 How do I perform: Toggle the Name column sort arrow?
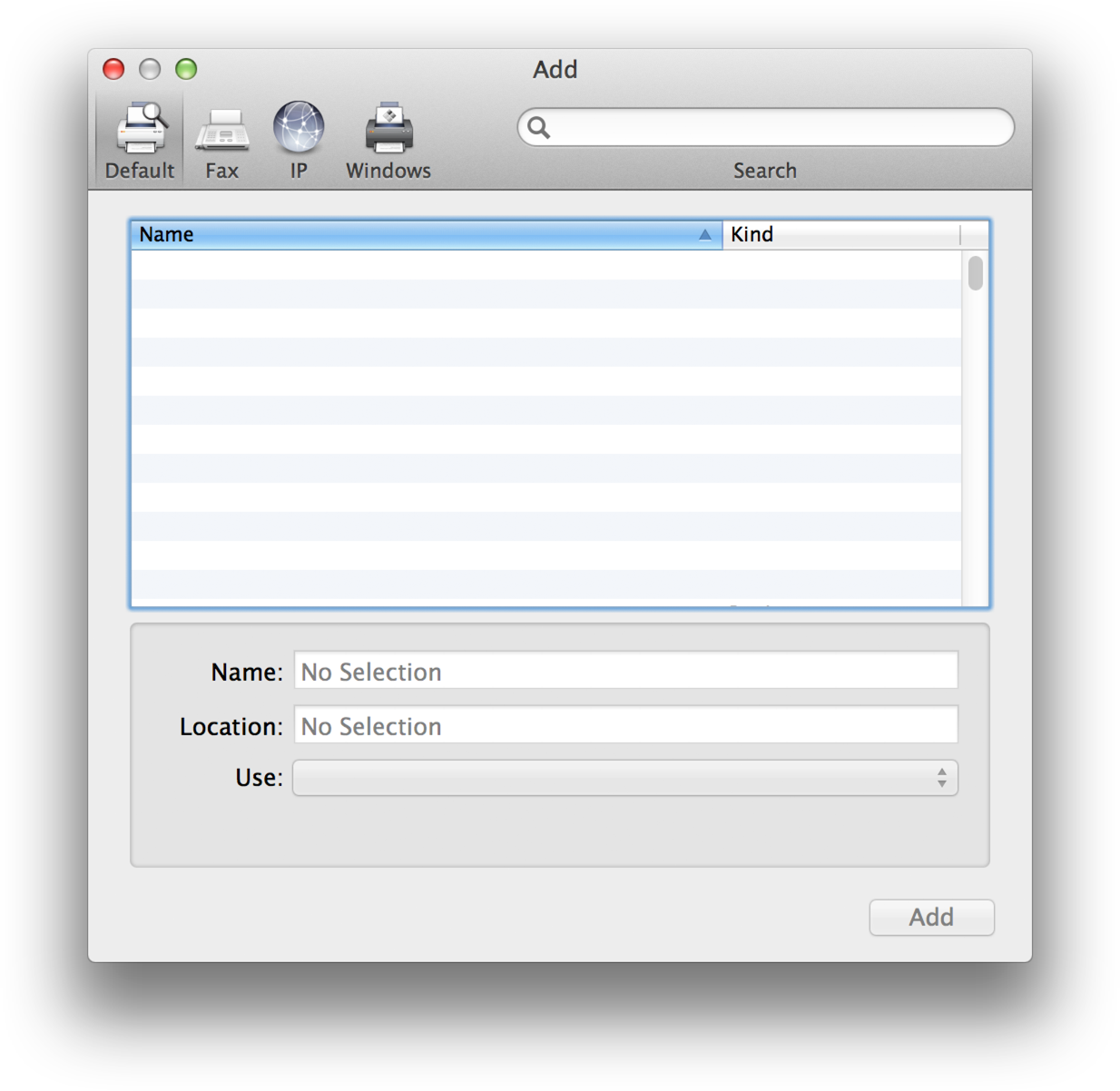pyautogui.click(x=705, y=235)
